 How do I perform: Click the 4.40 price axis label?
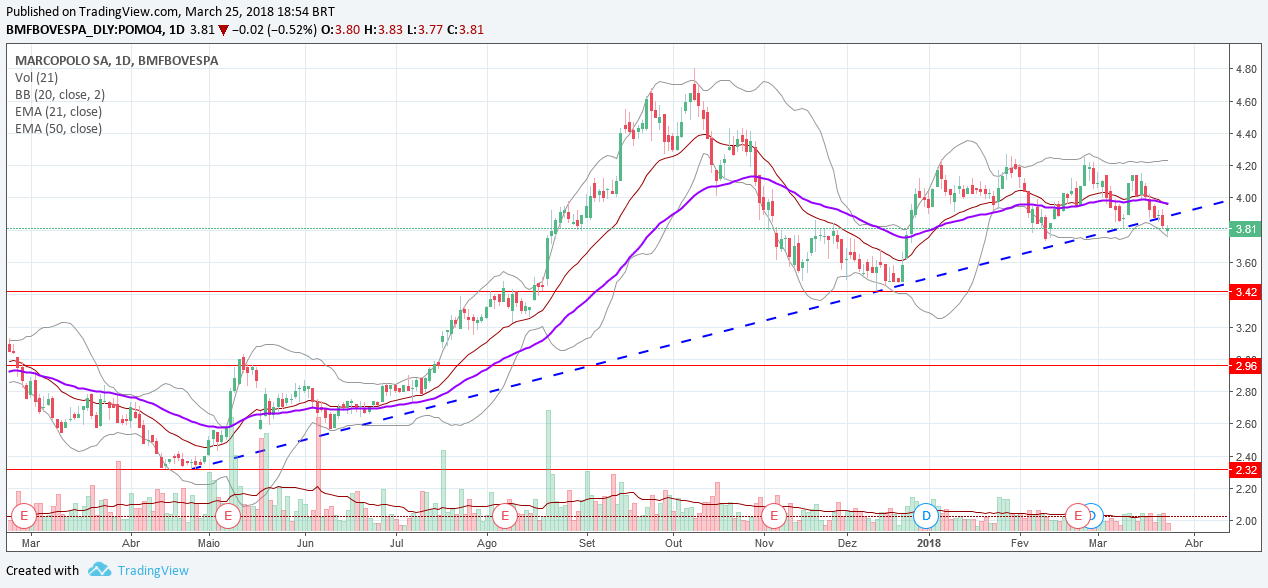tap(1245, 134)
